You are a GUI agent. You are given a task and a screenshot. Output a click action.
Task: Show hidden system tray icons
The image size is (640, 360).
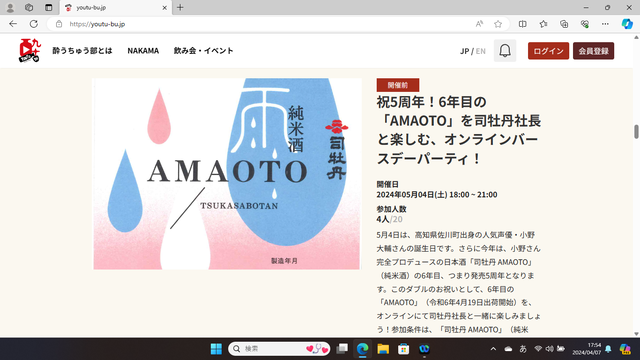493,349
